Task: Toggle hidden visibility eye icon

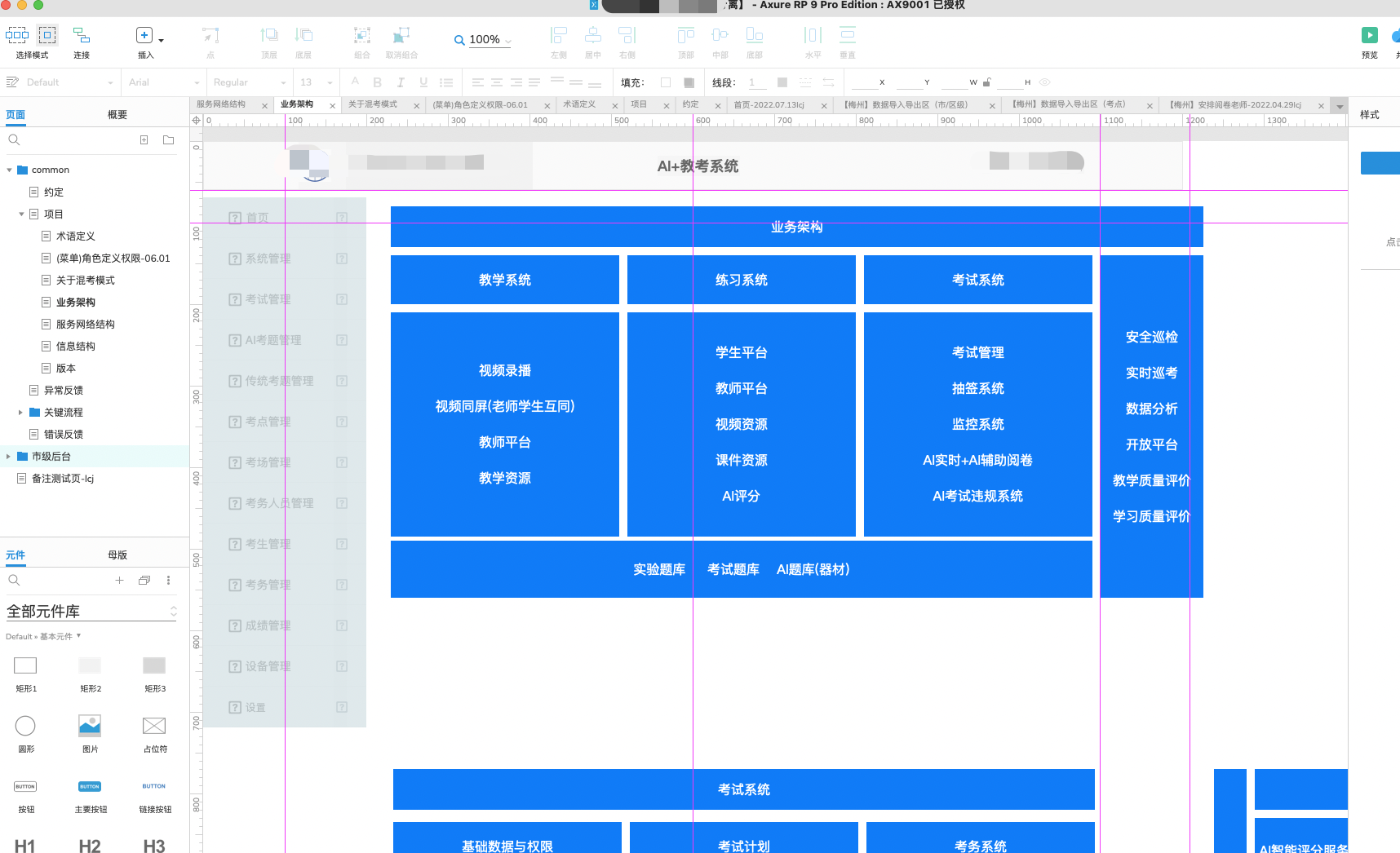Action: click(1045, 82)
